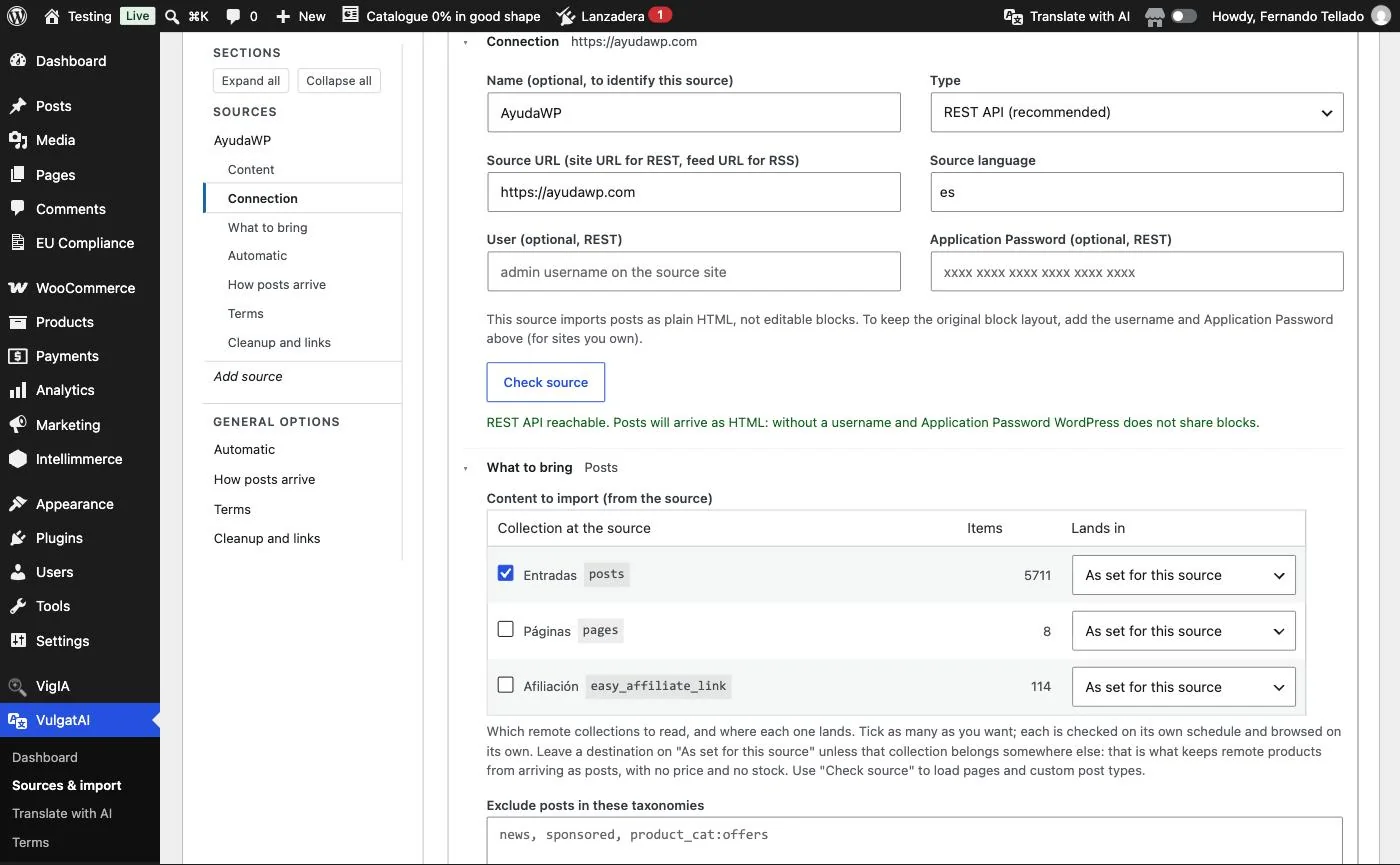Collapse the What to bring section triangle
This screenshot has width=1400, height=865.
click(x=466, y=468)
